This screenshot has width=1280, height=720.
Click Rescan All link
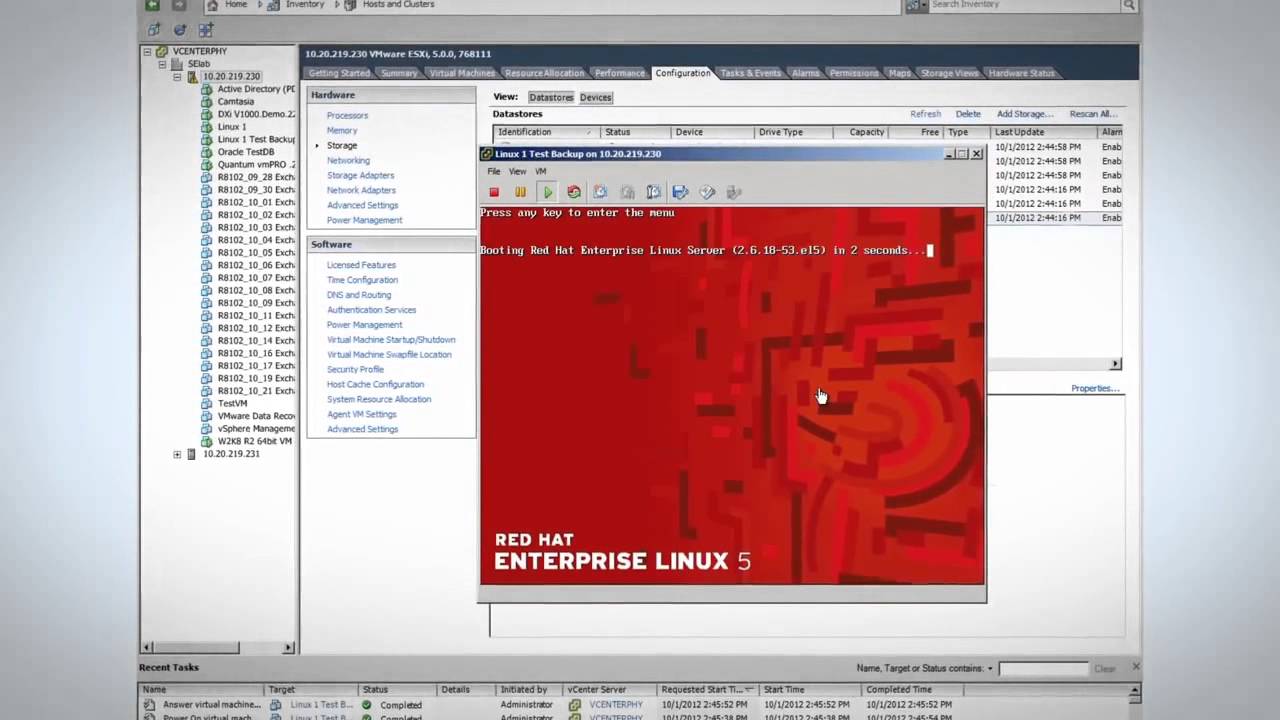[1093, 114]
